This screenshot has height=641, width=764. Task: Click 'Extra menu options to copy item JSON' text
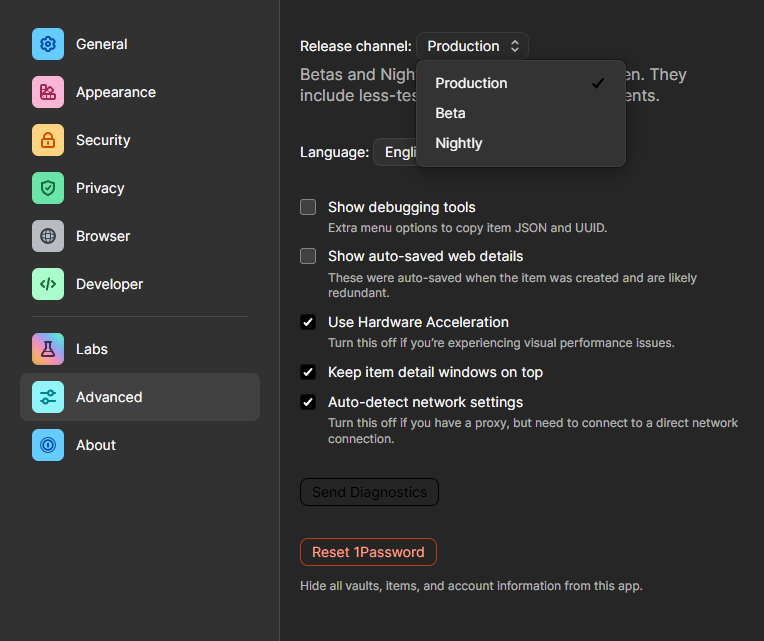point(467,228)
